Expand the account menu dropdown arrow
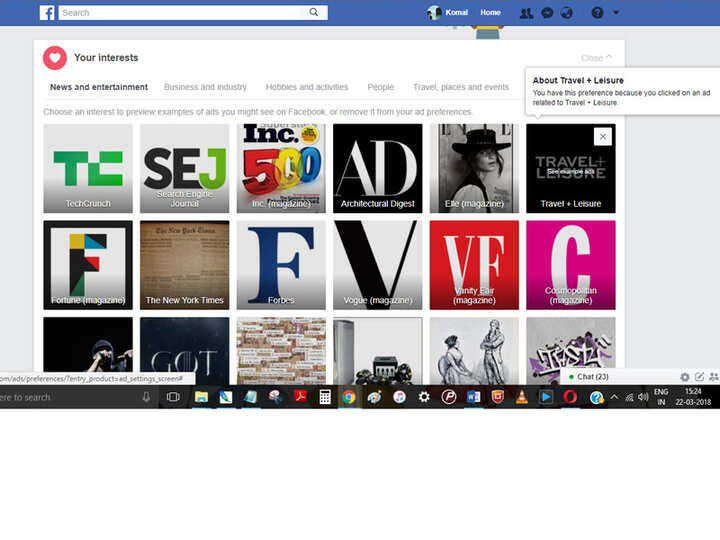The width and height of the screenshot is (720, 540). pos(616,13)
